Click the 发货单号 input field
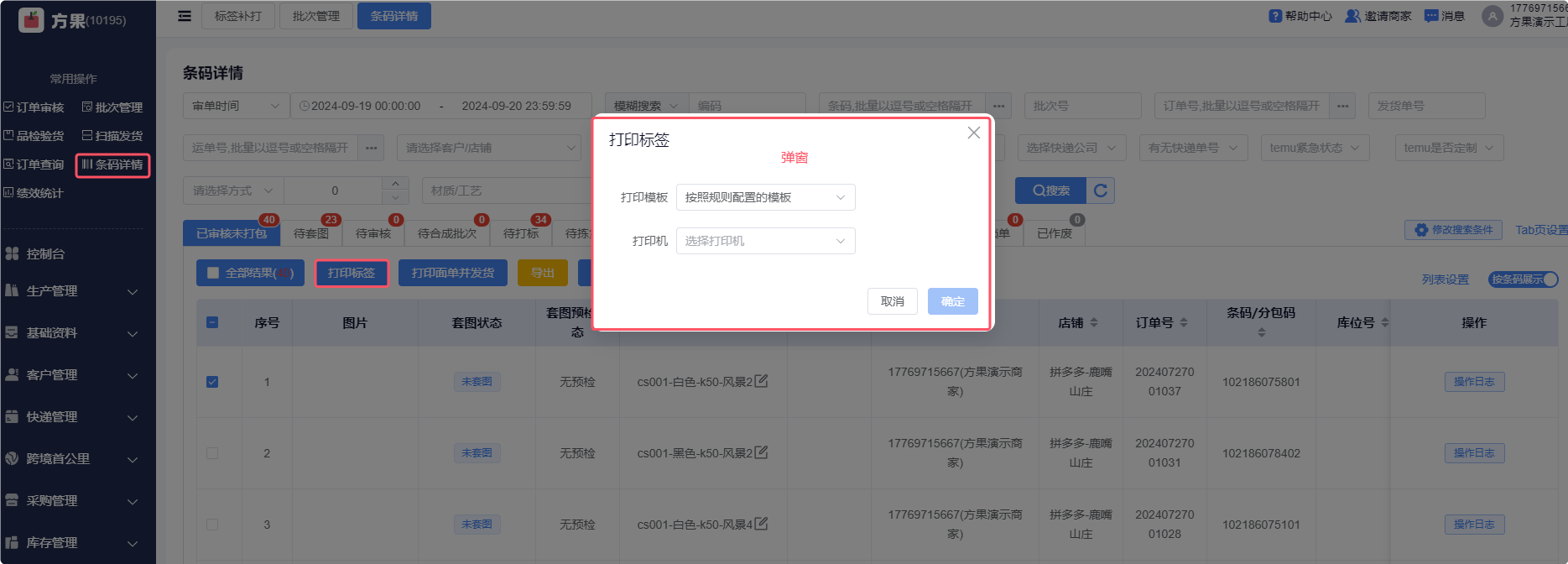Screen dimensions: 1568x564 click(x=1427, y=106)
